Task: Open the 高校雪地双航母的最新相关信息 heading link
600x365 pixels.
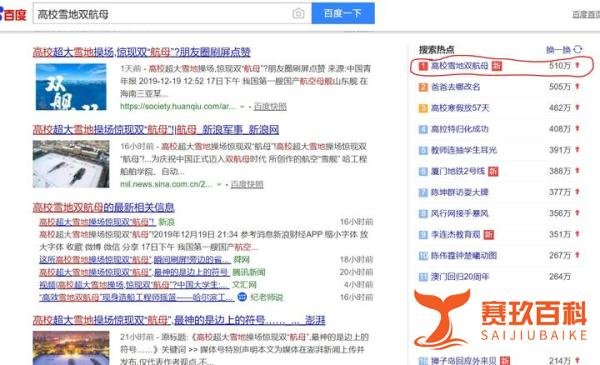Action: tap(104, 207)
